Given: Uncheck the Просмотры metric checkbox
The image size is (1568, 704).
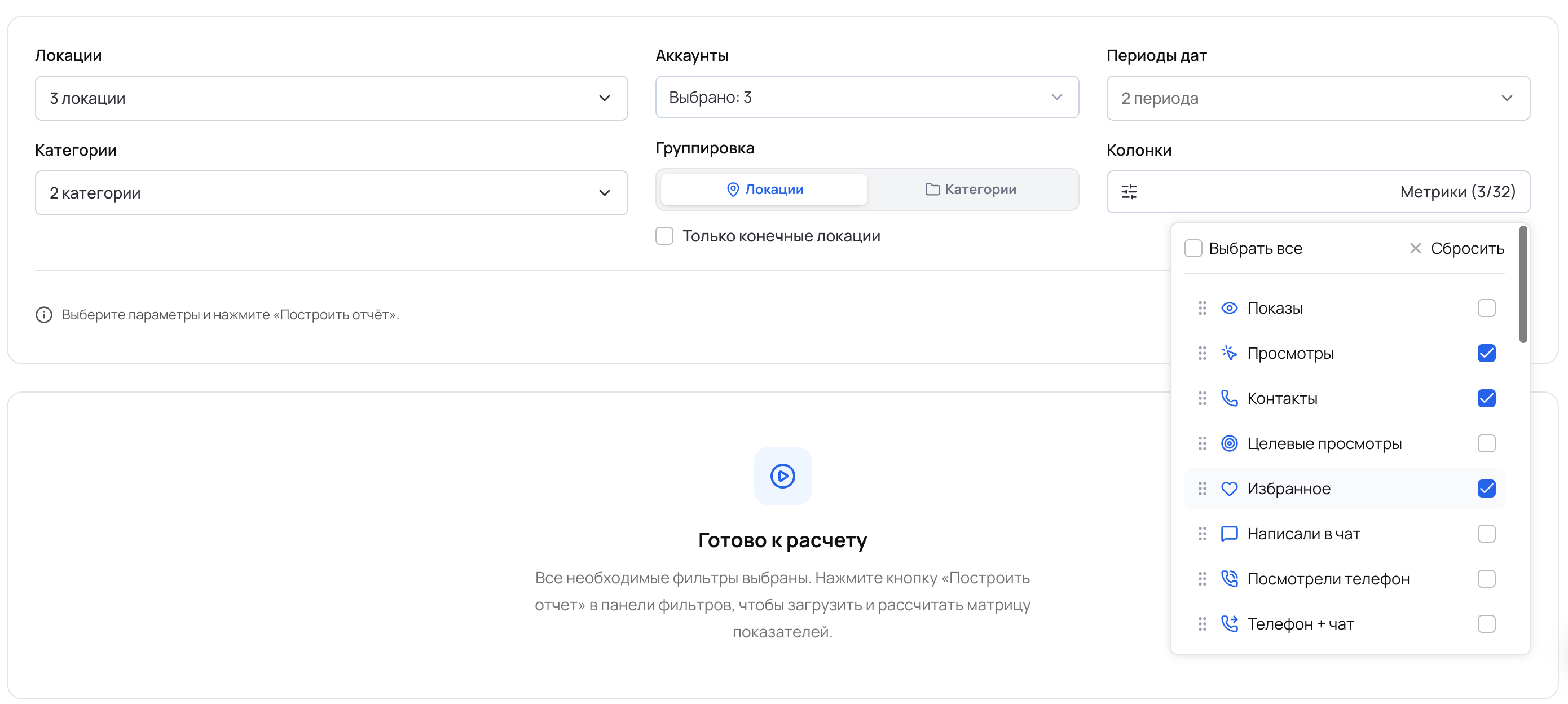Looking at the screenshot, I should tap(1486, 353).
